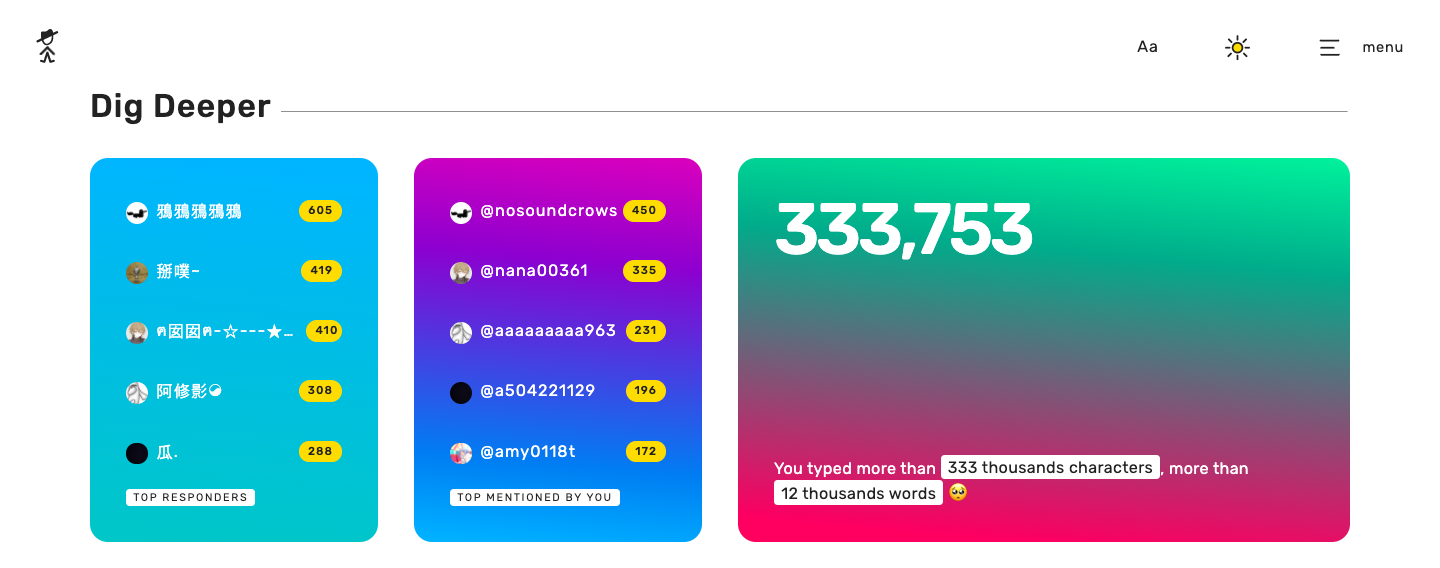Click the menu text label
This screenshot has width=1440, height=568.
pyautogui.click(x=1382, y=47)
